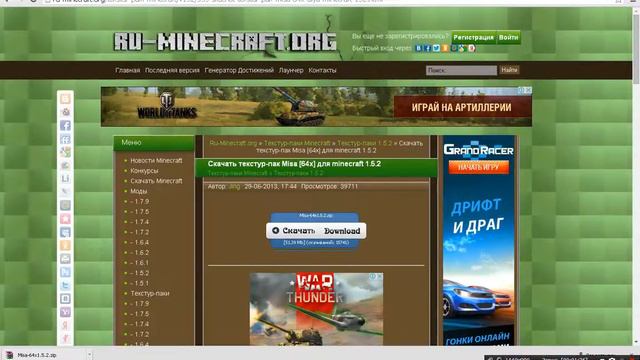
Task: Select version 1.6.4 under Моды
Action: pos(140,242)
